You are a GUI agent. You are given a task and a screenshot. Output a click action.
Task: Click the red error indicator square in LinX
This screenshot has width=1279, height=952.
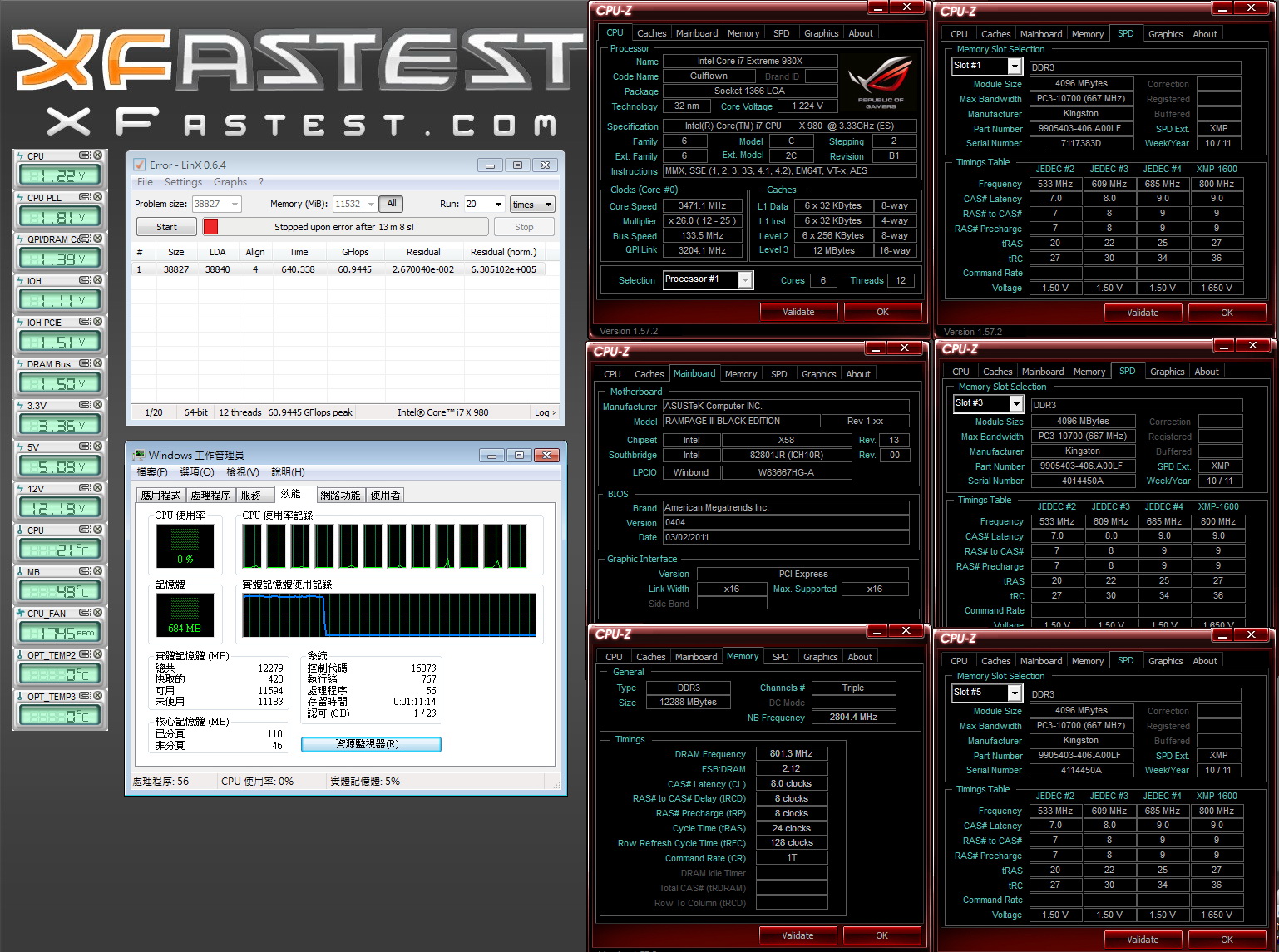pyautogui.click(x=210, y=227)
